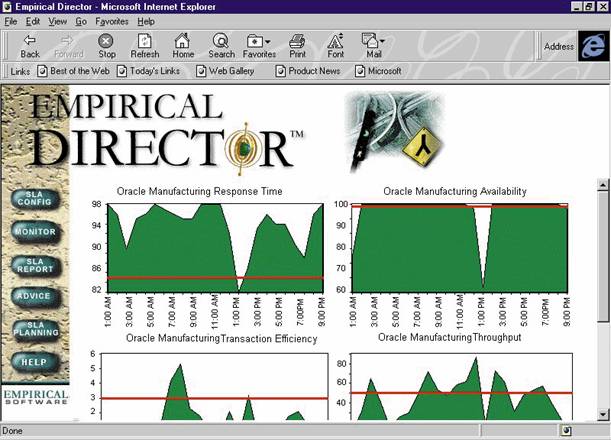Click the Transaction Efficiency chart

point(214,387)
